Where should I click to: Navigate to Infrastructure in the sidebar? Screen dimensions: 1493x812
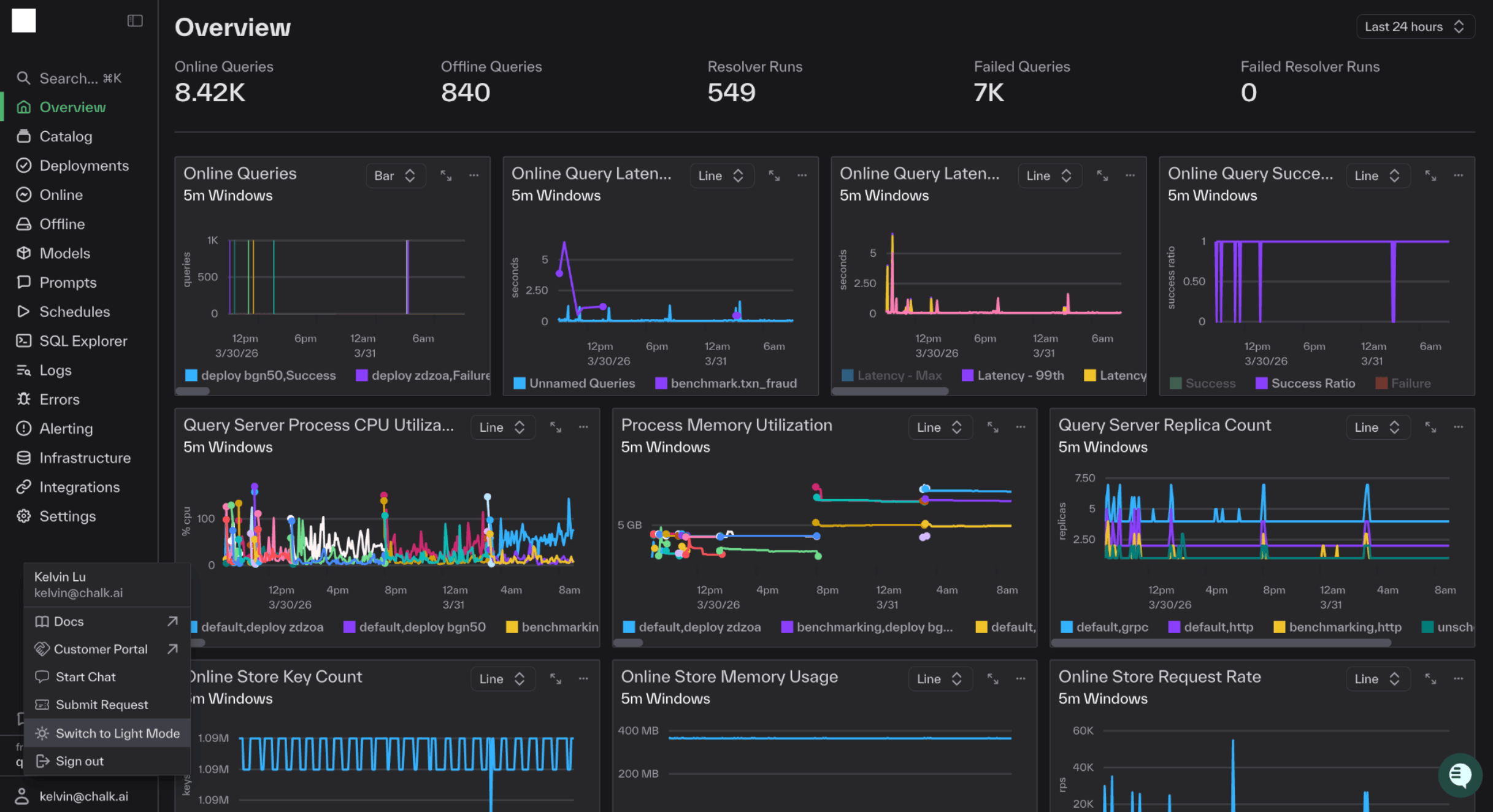click(x=85, y=458)
